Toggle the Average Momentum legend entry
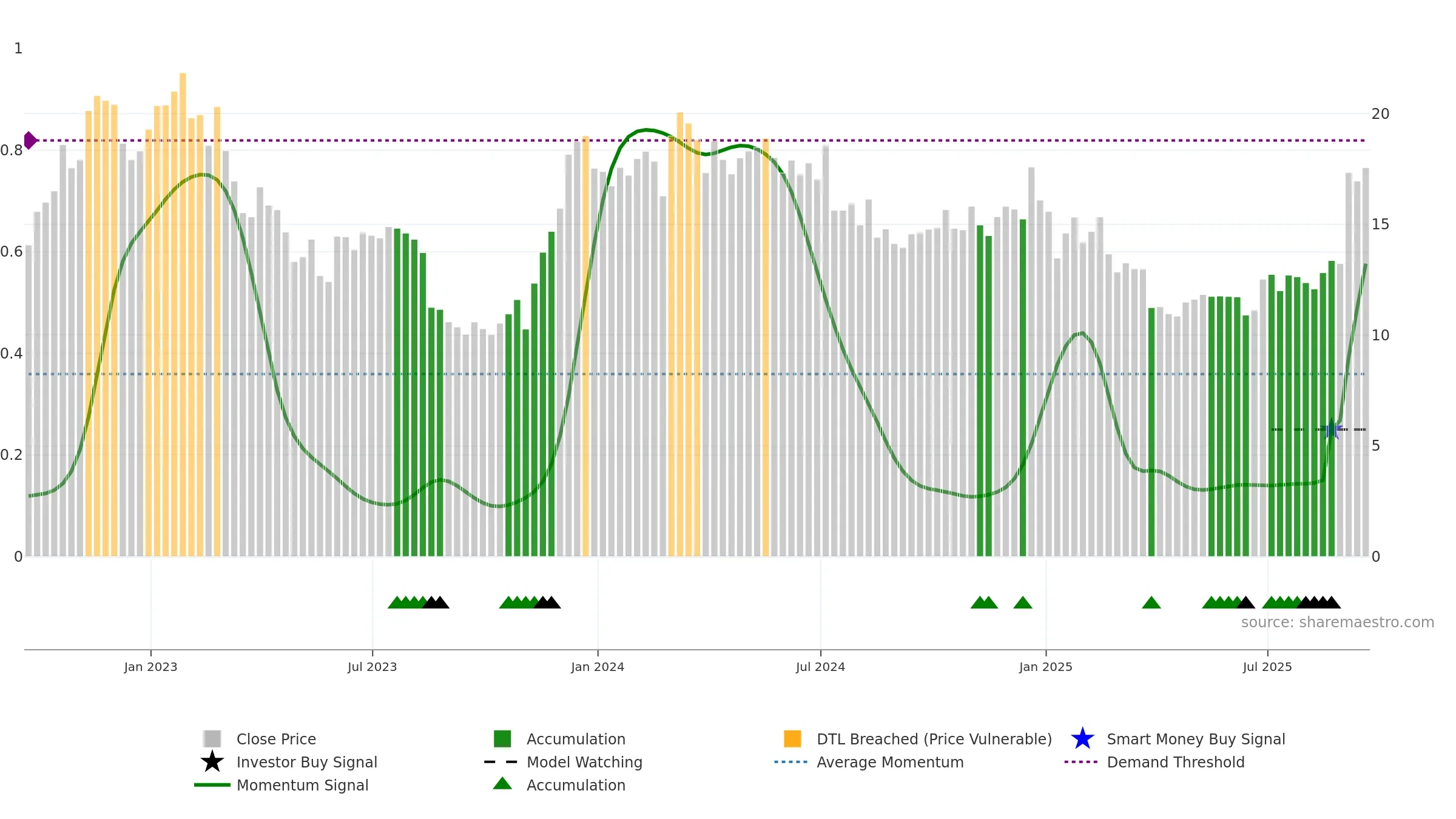Image resolution: width=1456 pixels, height=819 pixels. [869, 762]
